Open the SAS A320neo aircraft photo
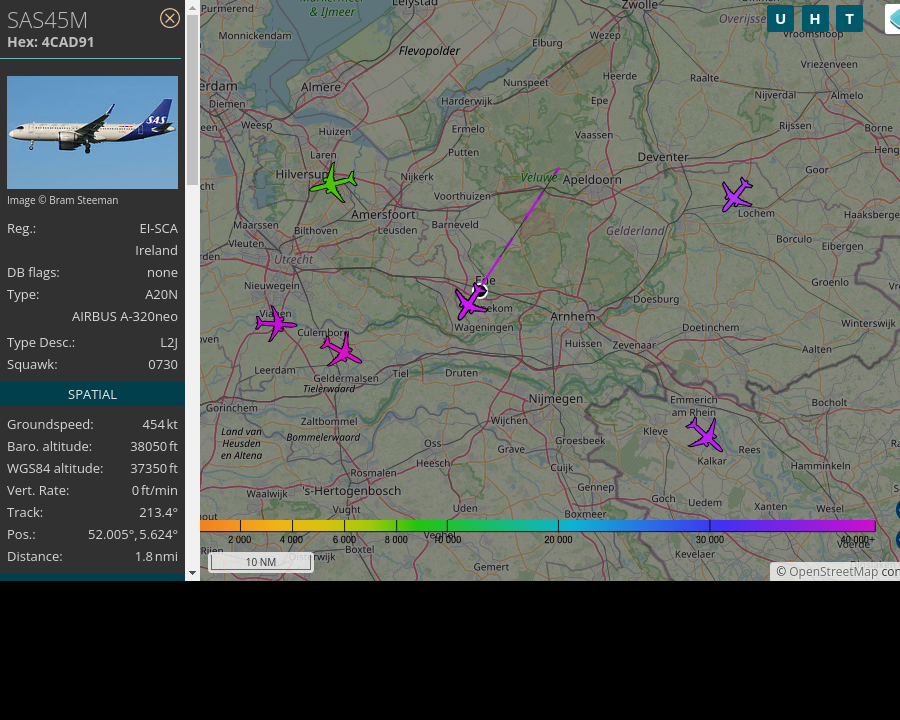The width and height of the screenshot is (900, 720). (x=92, y=132)
